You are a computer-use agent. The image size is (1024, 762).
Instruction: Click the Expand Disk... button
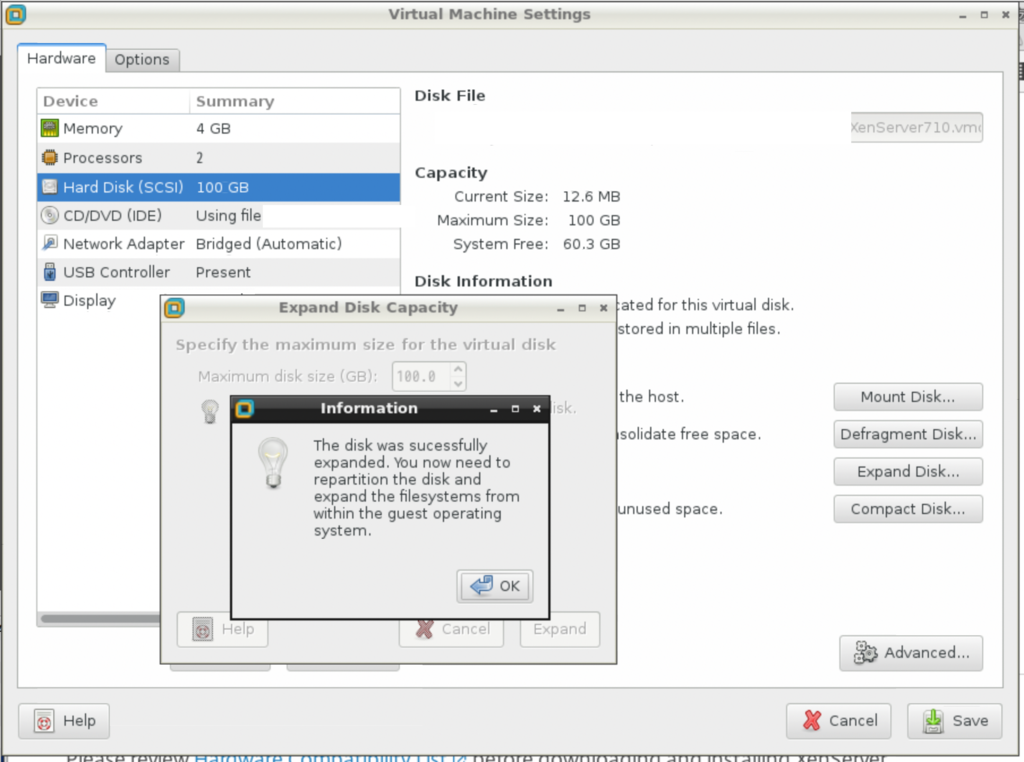[x=908, y=471]
